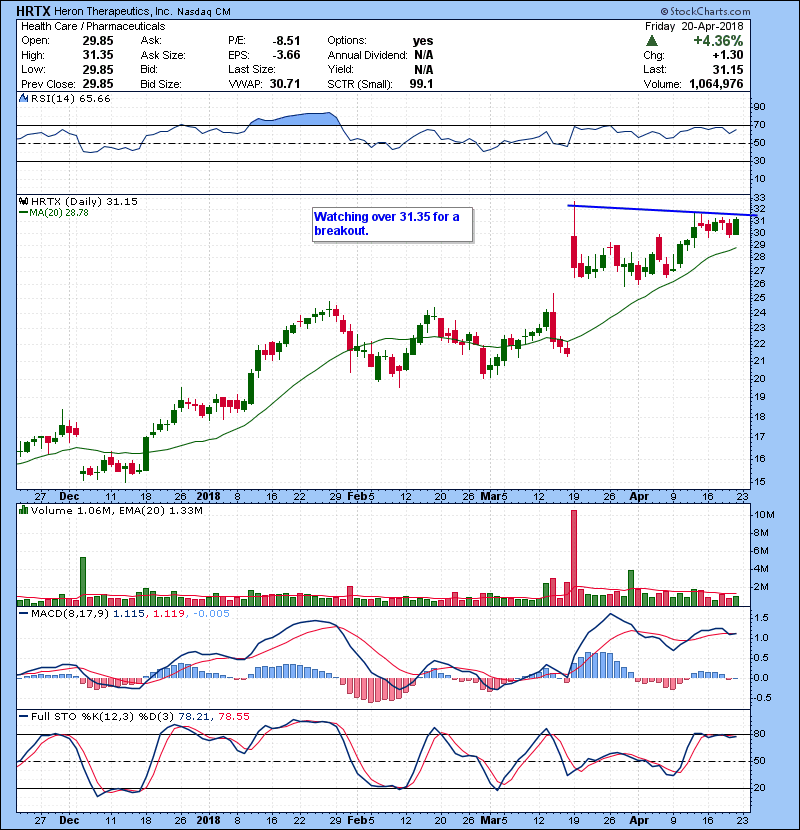This screenshot has width=800, height=830.
Task: Click the green up-arrow change icon
Action: tap(652, 41)
